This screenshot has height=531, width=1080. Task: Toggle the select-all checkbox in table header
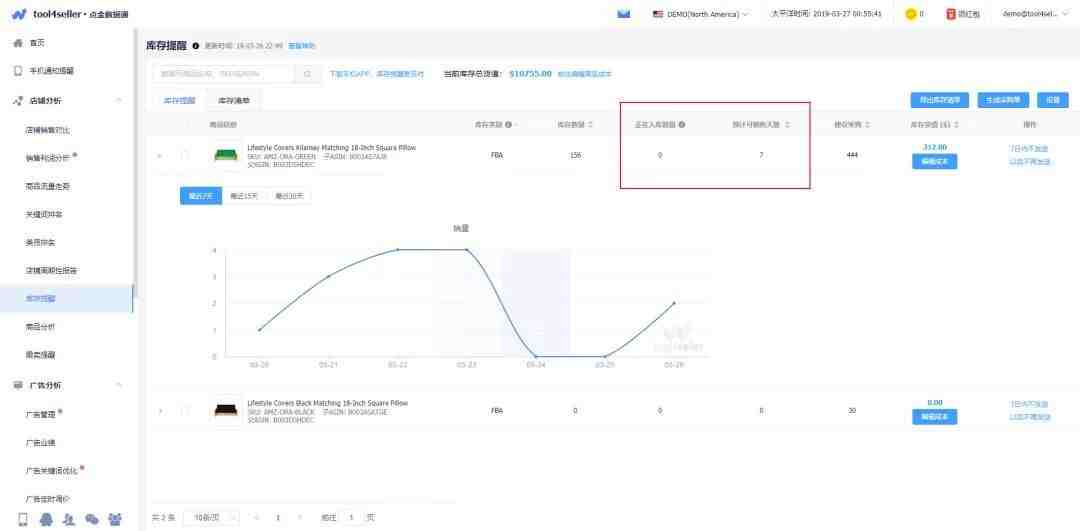click(185, 125)
